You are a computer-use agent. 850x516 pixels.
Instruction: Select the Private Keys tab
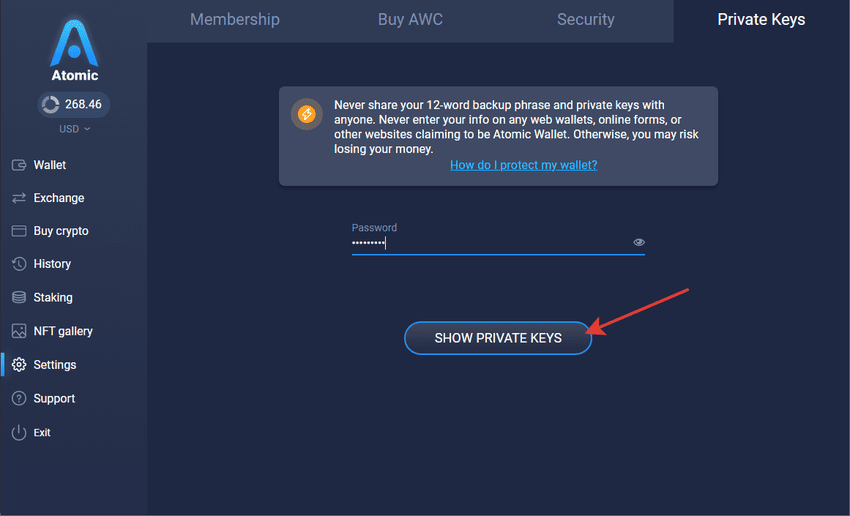point(761,20)
